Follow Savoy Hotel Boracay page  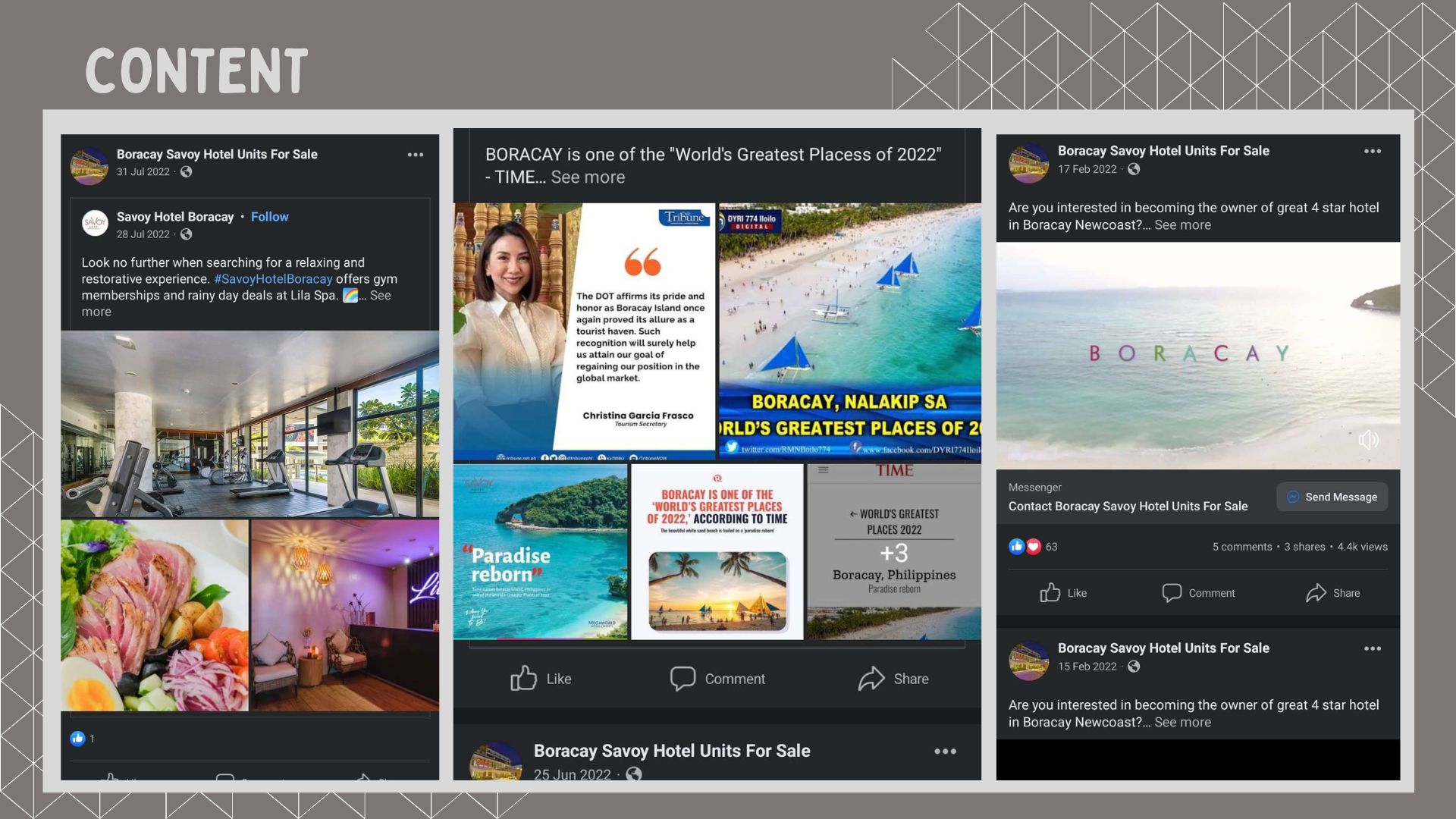(269, 217)
